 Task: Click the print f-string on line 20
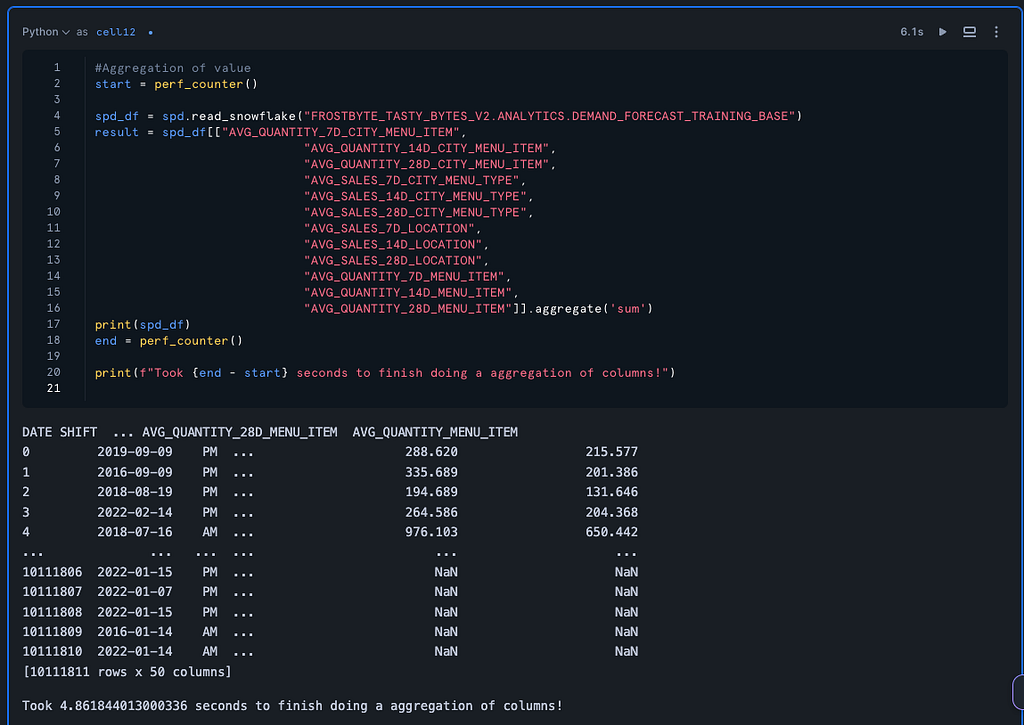[385, 373]
